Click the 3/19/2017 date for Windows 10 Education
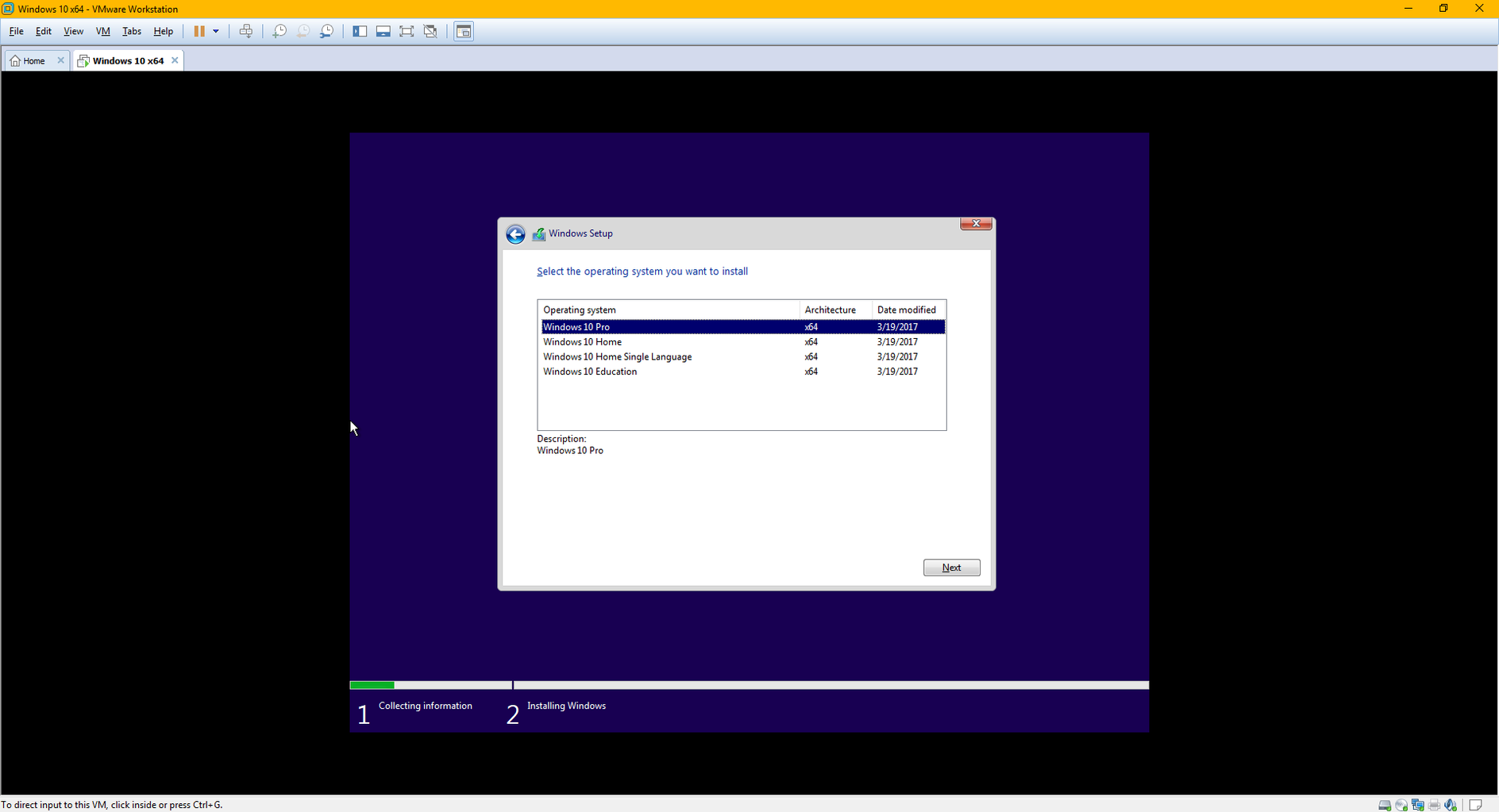This screenshot has width=1499, height=812. pyautogui.click(x=897, y=371)
